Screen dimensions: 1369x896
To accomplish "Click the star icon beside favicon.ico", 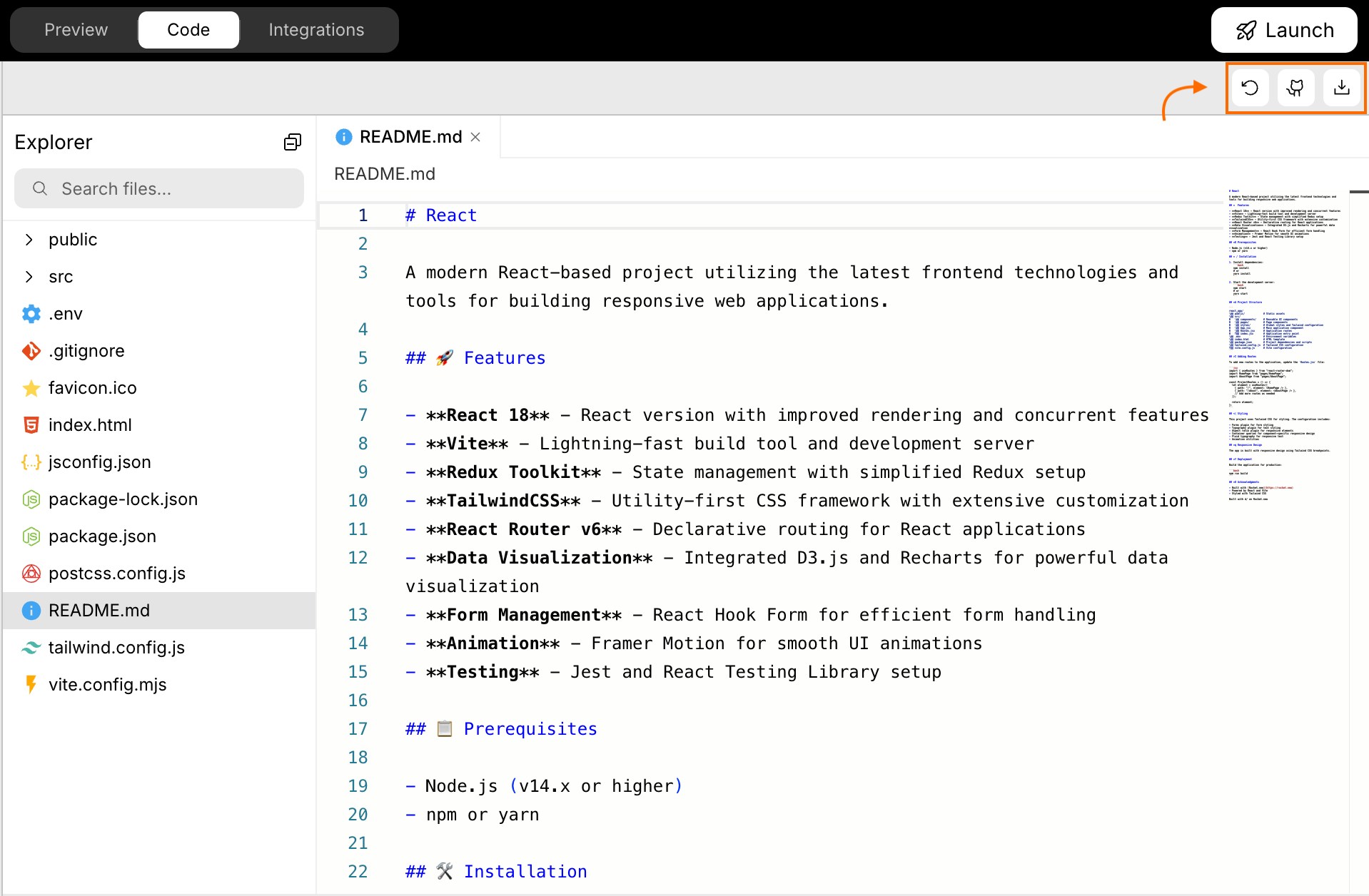I will [x=31, y=387].
